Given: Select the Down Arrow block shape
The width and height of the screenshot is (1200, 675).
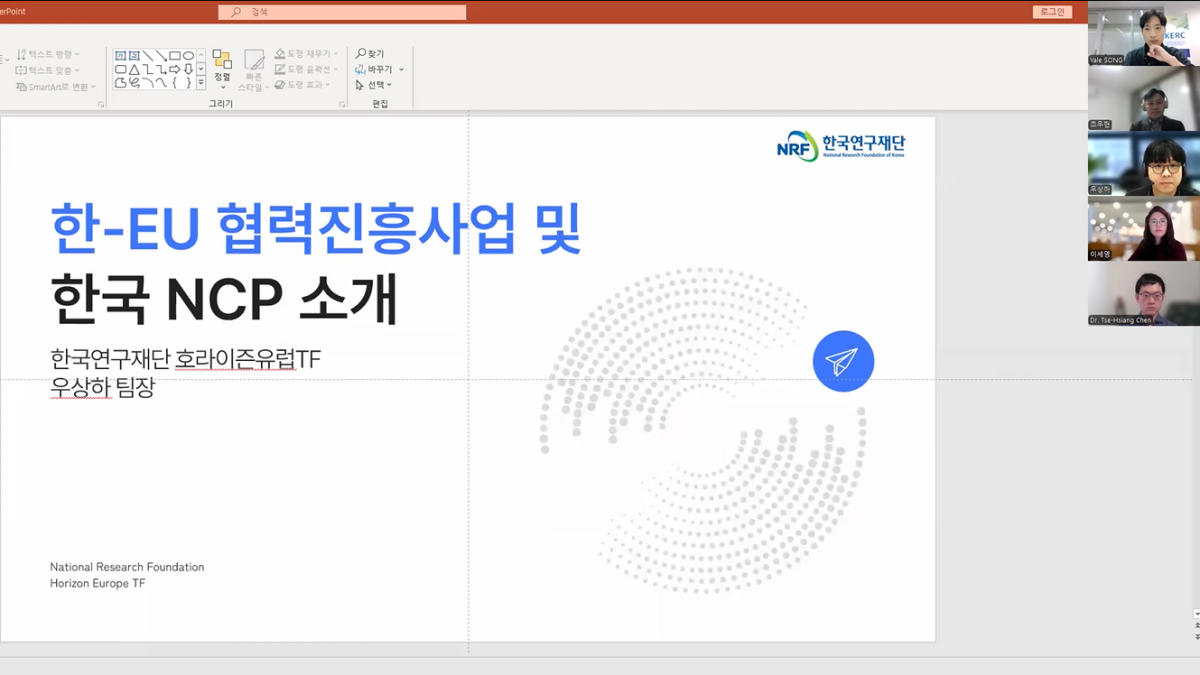Looking at the screenshot, I should [188, 70].
